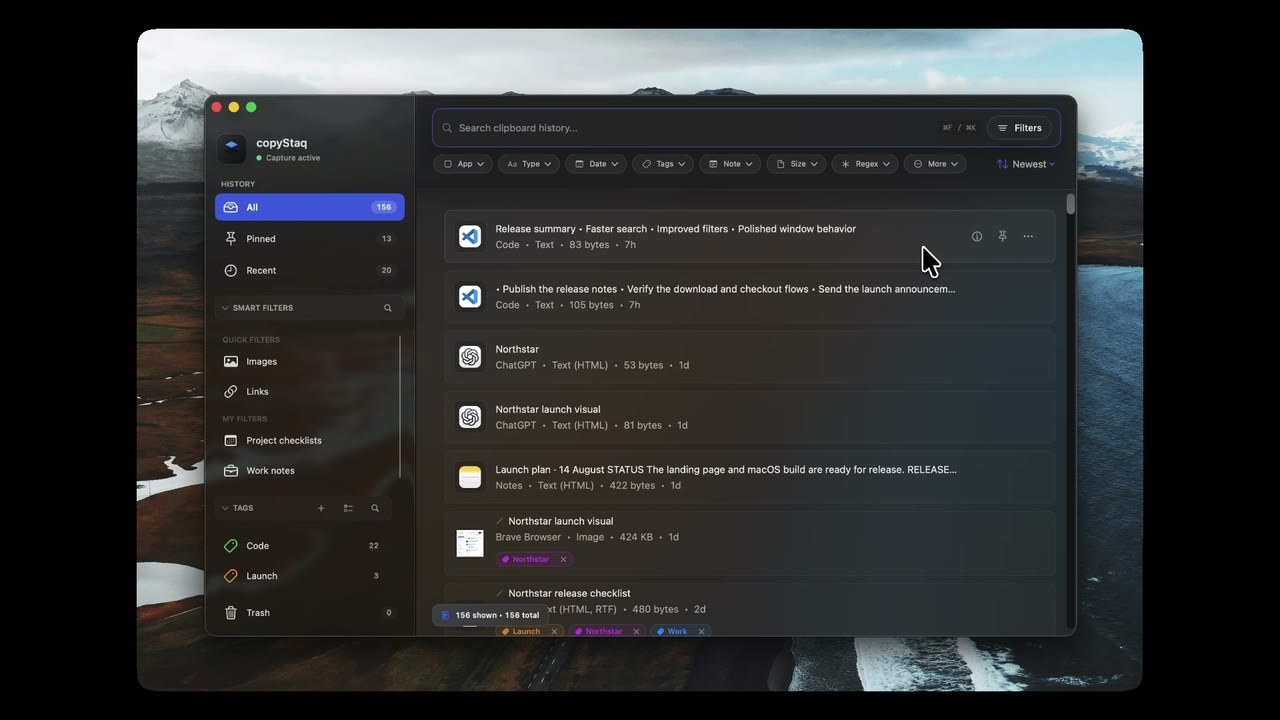The height and width of the screenshot is (720, 1280).
Task: Click the Filters button
Action: (x=1019, y=128)
